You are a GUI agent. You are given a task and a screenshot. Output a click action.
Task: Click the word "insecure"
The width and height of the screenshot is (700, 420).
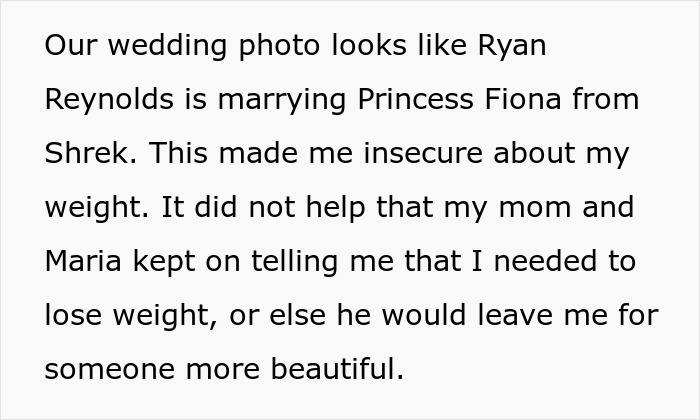pos(400,154)
